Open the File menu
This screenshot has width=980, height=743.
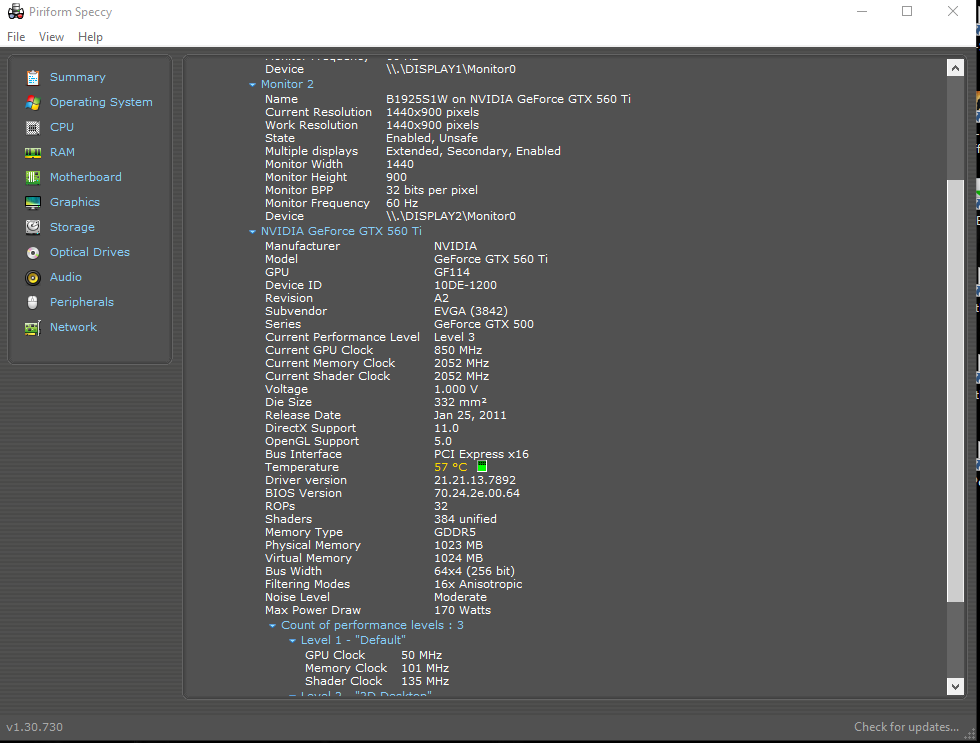tap(16, 37)
